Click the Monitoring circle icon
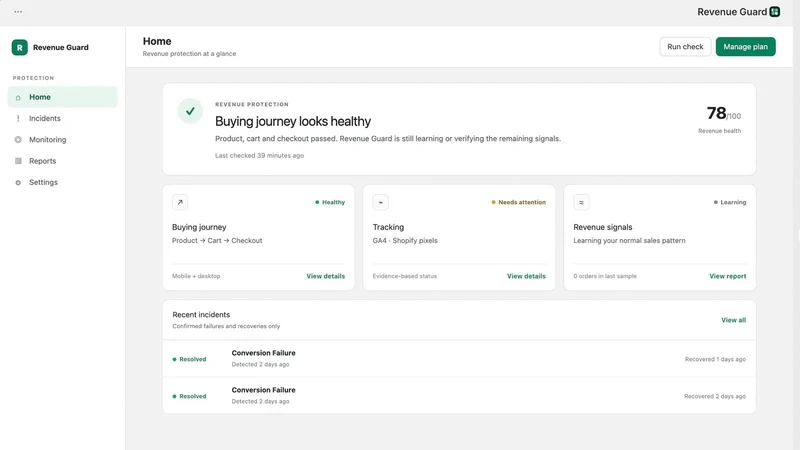800x450 pixels. click(x=18, y=140)
